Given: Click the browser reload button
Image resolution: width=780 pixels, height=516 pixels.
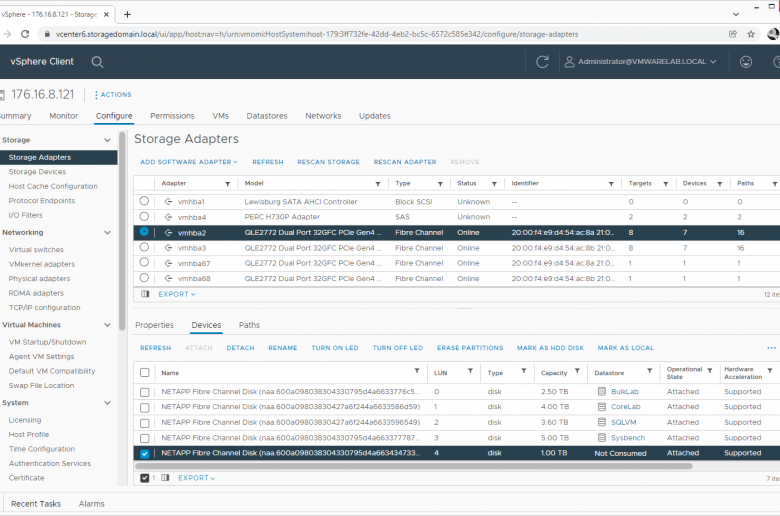Looking at the screenshot, I should click(25, 34).
